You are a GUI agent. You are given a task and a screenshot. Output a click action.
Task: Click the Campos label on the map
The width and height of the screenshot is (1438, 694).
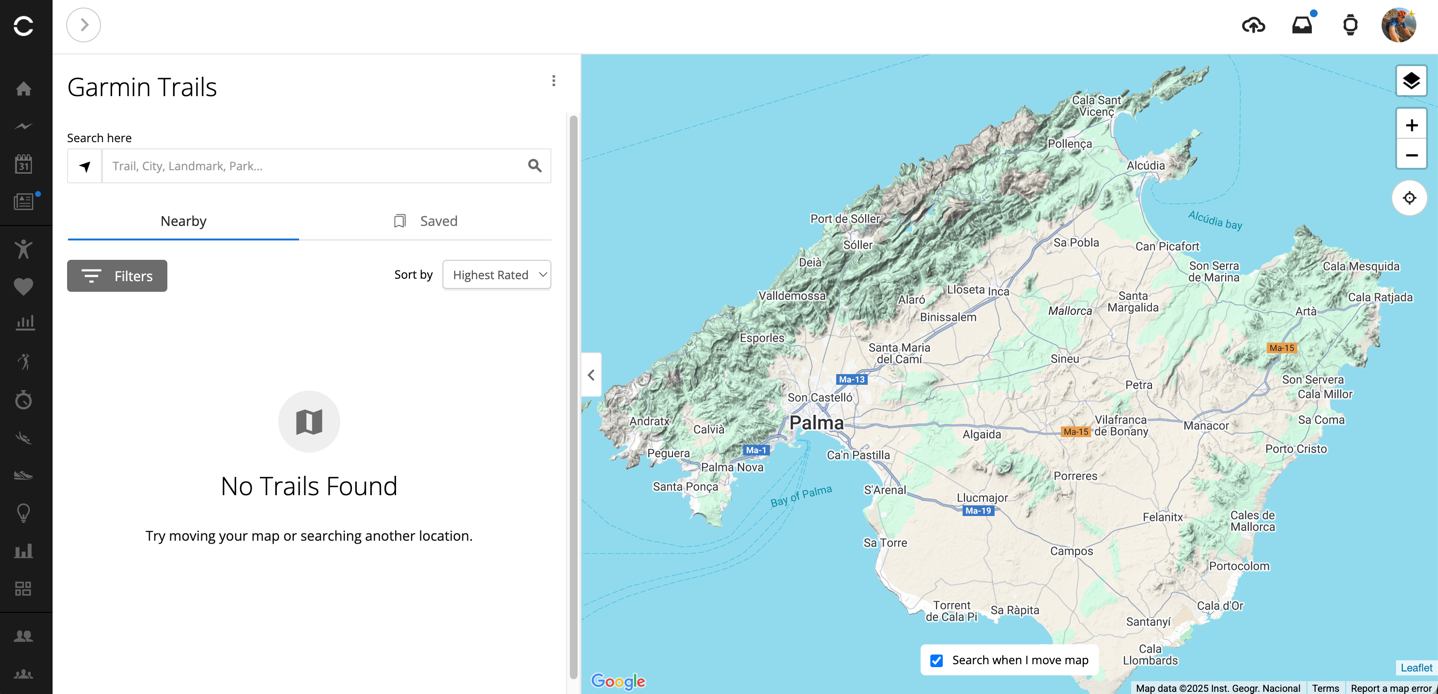(1071, 552)
